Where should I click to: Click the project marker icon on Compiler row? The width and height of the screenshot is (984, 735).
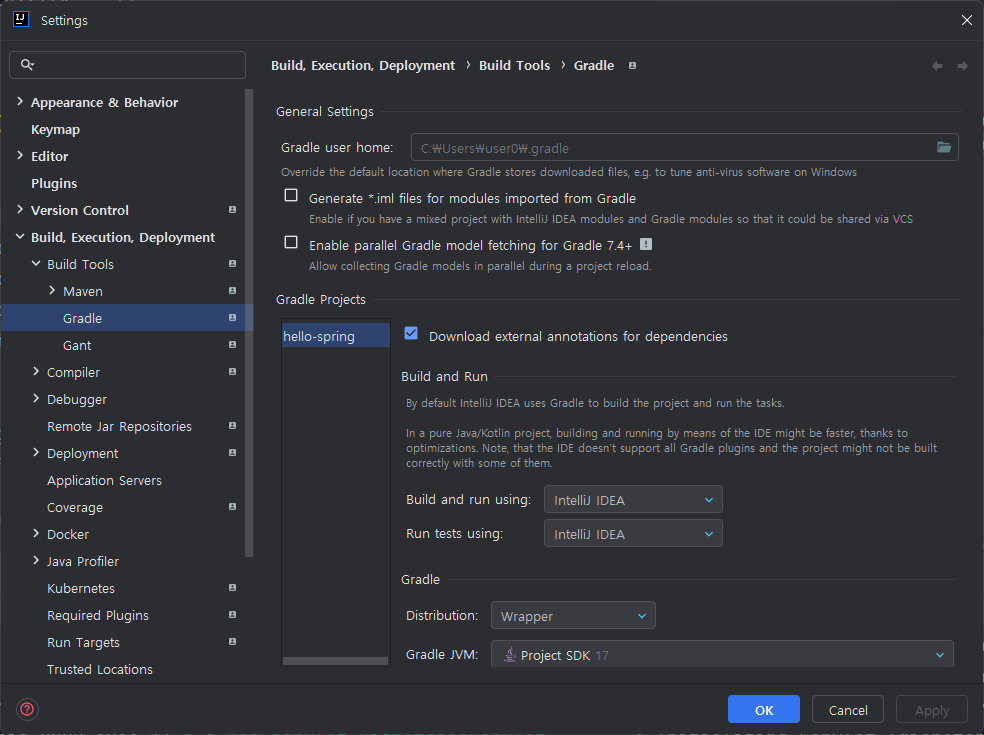[x=232, y=372]
